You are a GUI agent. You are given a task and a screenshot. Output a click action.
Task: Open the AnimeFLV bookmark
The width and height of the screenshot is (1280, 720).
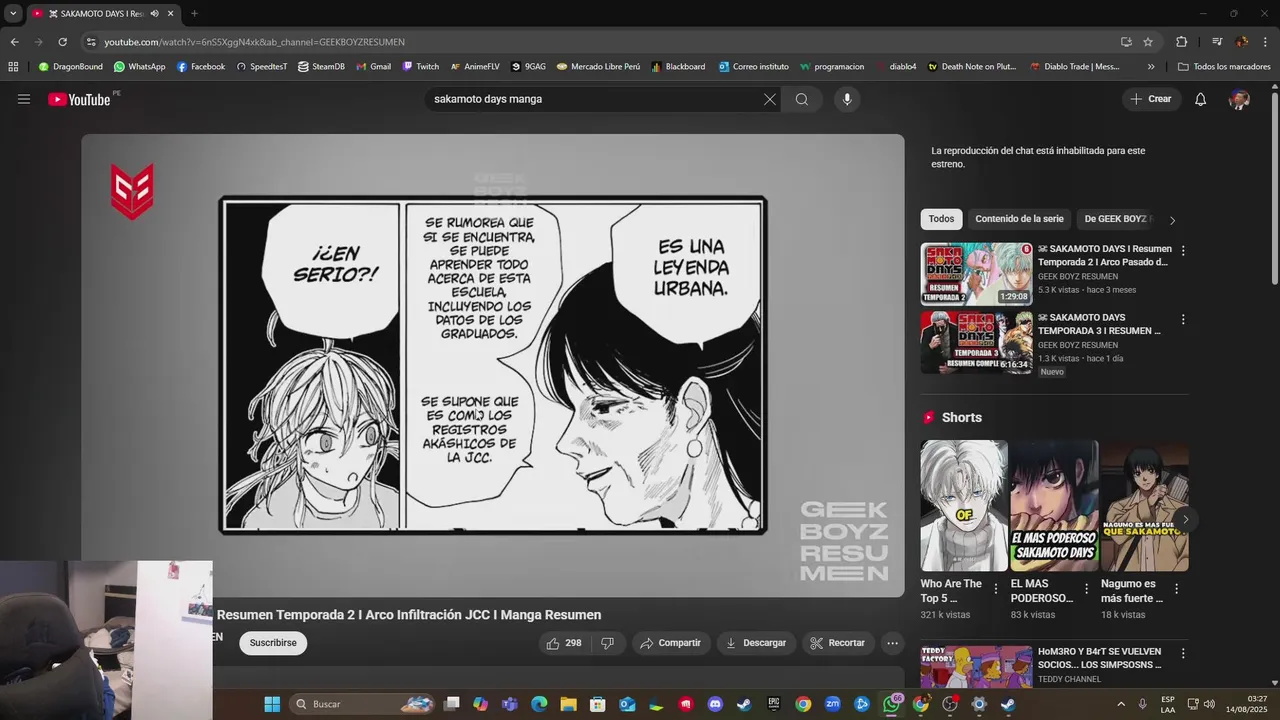click(x=475, y=67)
